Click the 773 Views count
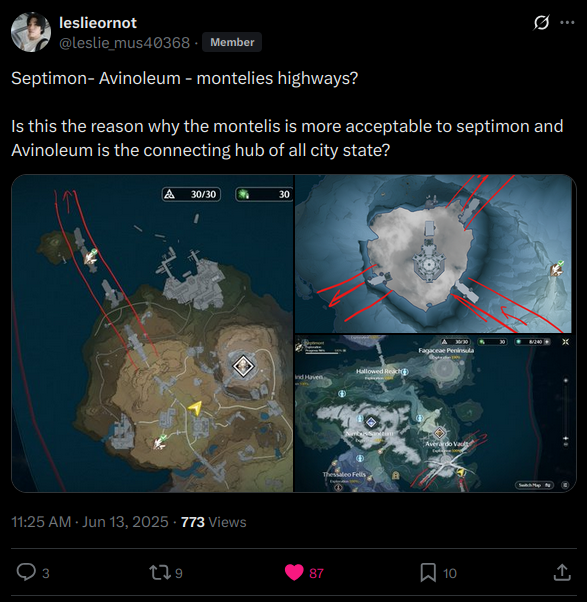This screenshot has height=602, width=587. (213, 522)
